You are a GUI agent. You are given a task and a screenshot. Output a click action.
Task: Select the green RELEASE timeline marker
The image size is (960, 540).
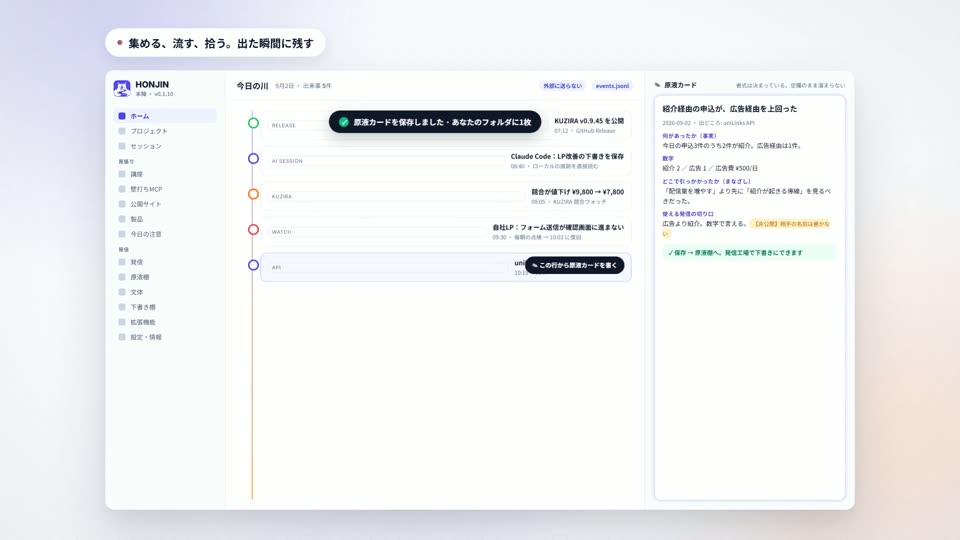click(253, 123)
